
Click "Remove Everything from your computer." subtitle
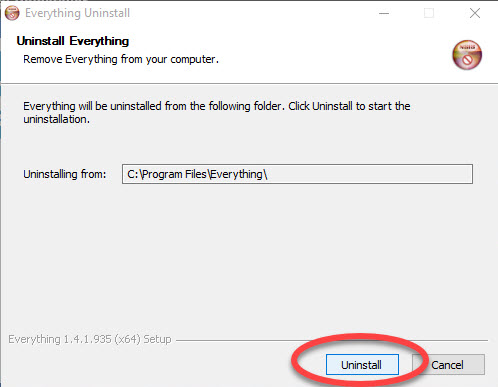click(x=121, y=59)
